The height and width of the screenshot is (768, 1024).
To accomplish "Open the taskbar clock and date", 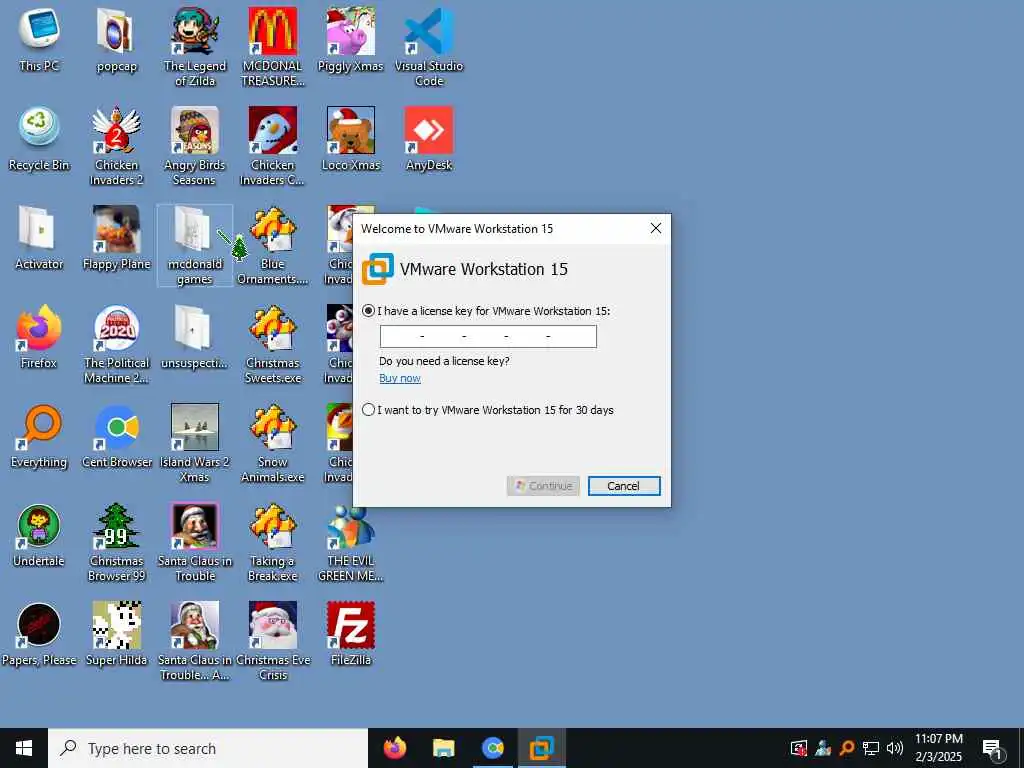I will 938,748.
